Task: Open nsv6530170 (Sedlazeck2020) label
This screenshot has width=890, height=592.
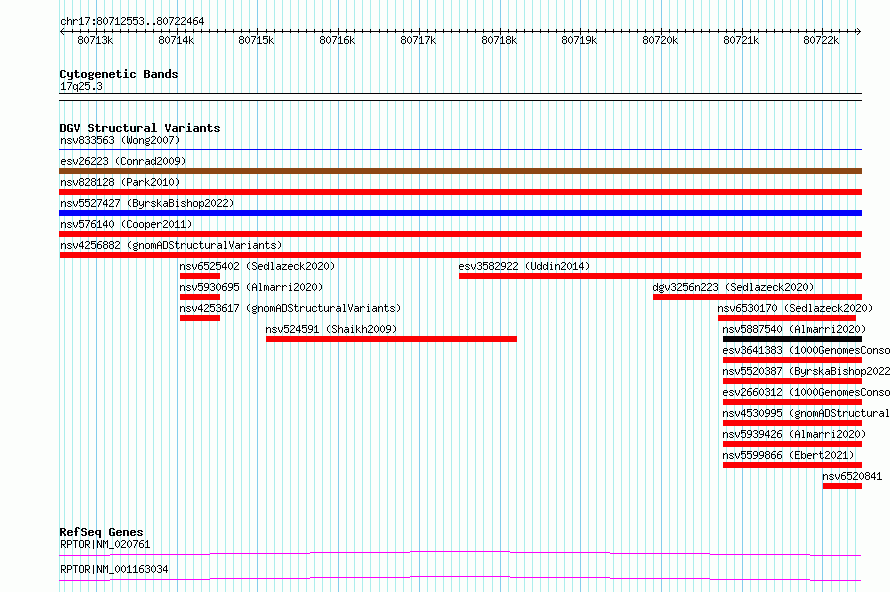Action: pyautogui.click(x=795, y=308)
